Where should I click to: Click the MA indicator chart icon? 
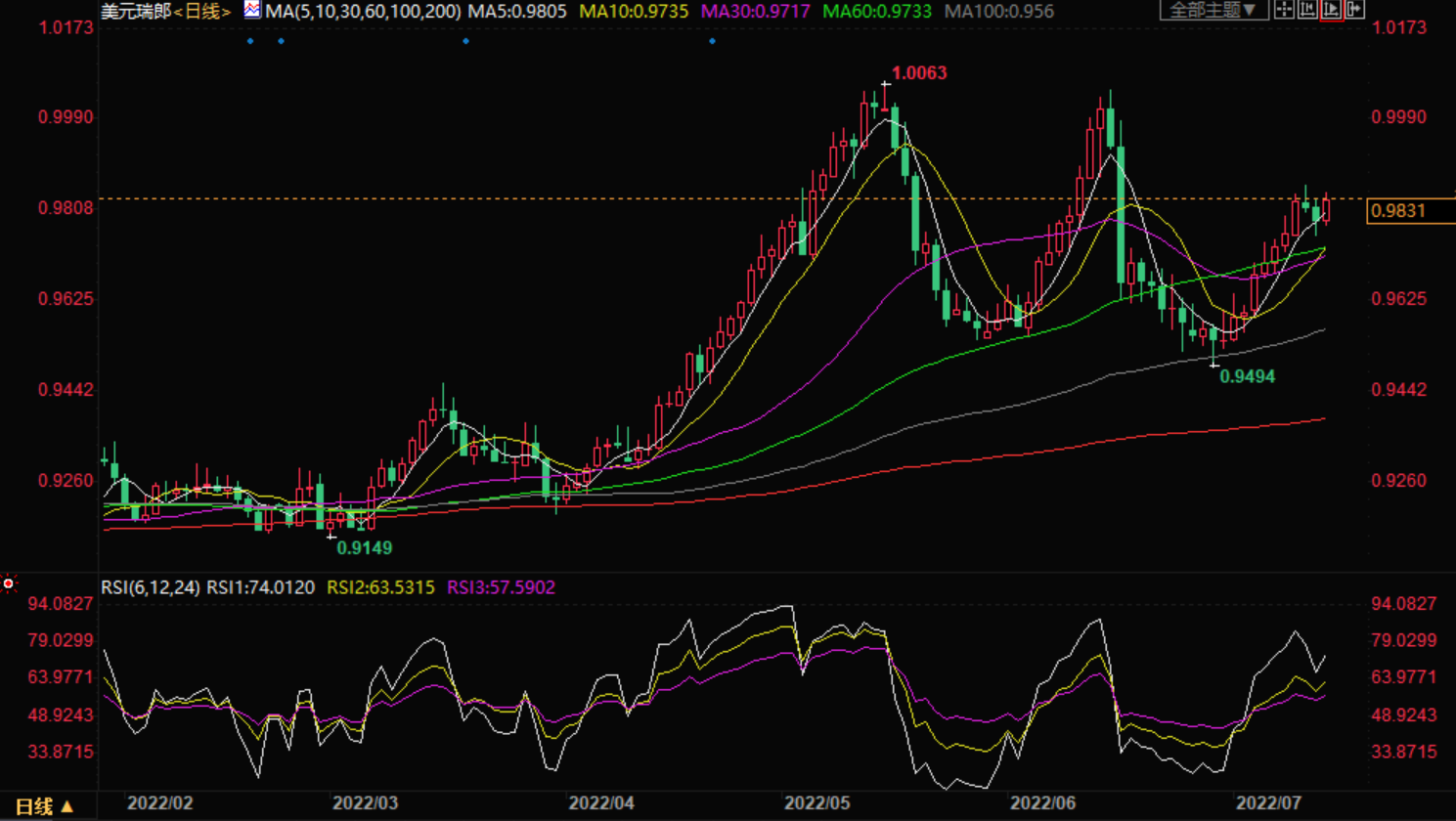(x=252, y=10)
